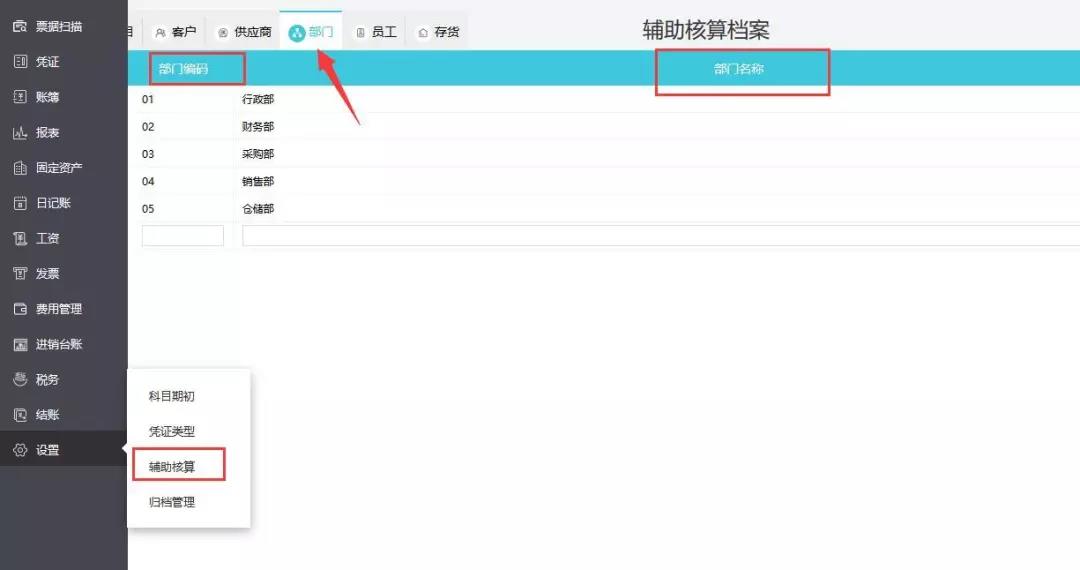Select 税务 sidebar entry
This screenshot has height=570, width=1080.
pos(48,379)
